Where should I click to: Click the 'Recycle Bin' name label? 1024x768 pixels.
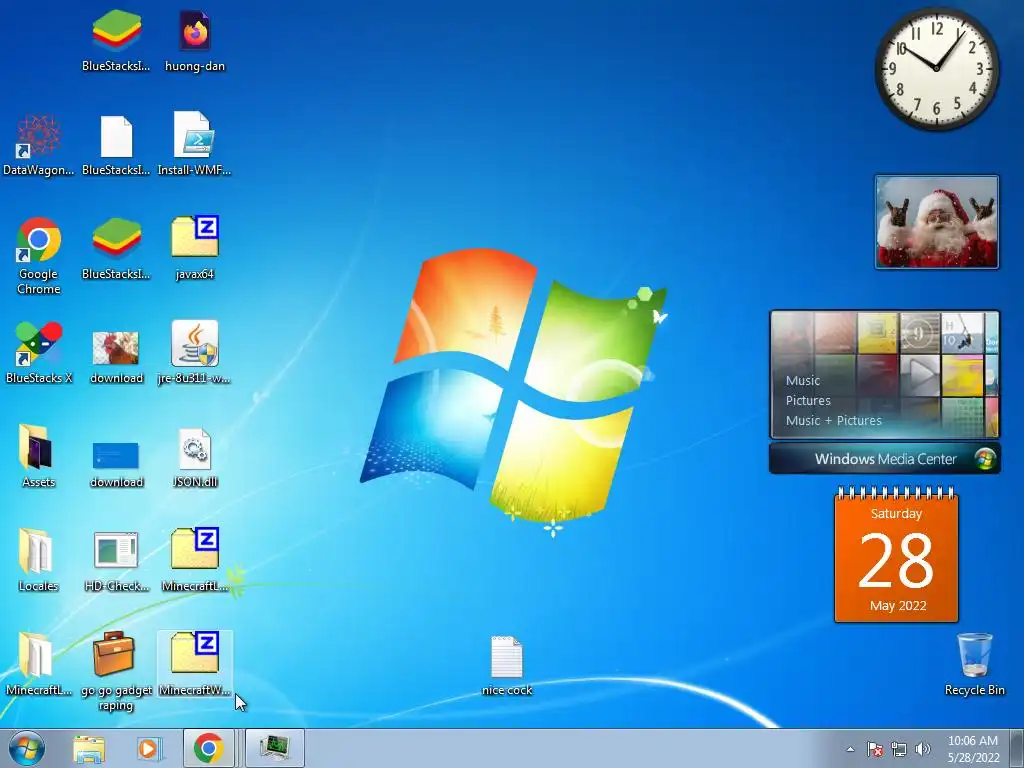(x=974, y=690)
